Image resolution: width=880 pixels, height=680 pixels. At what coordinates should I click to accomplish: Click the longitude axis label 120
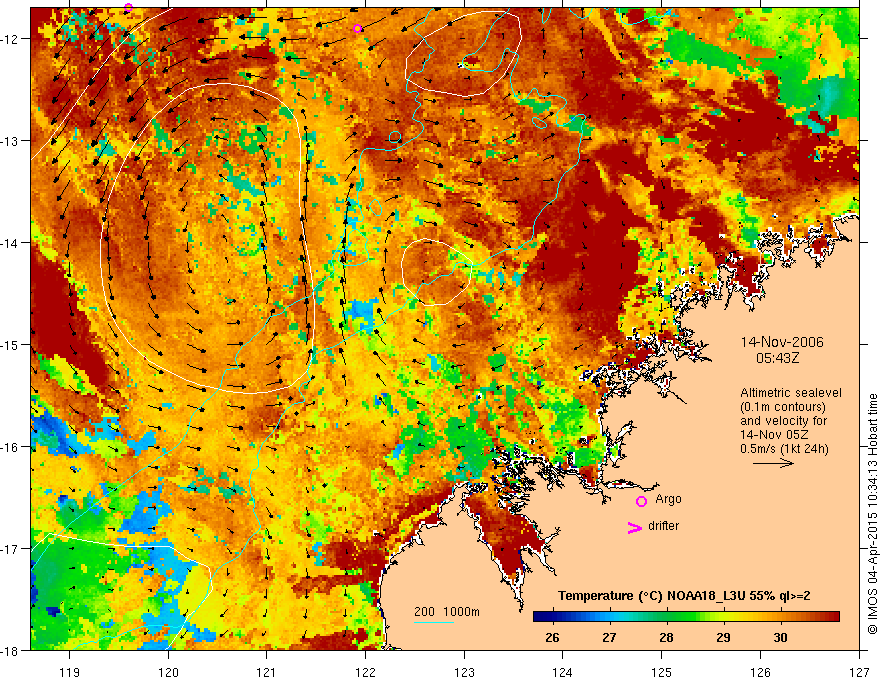[168, 672]
